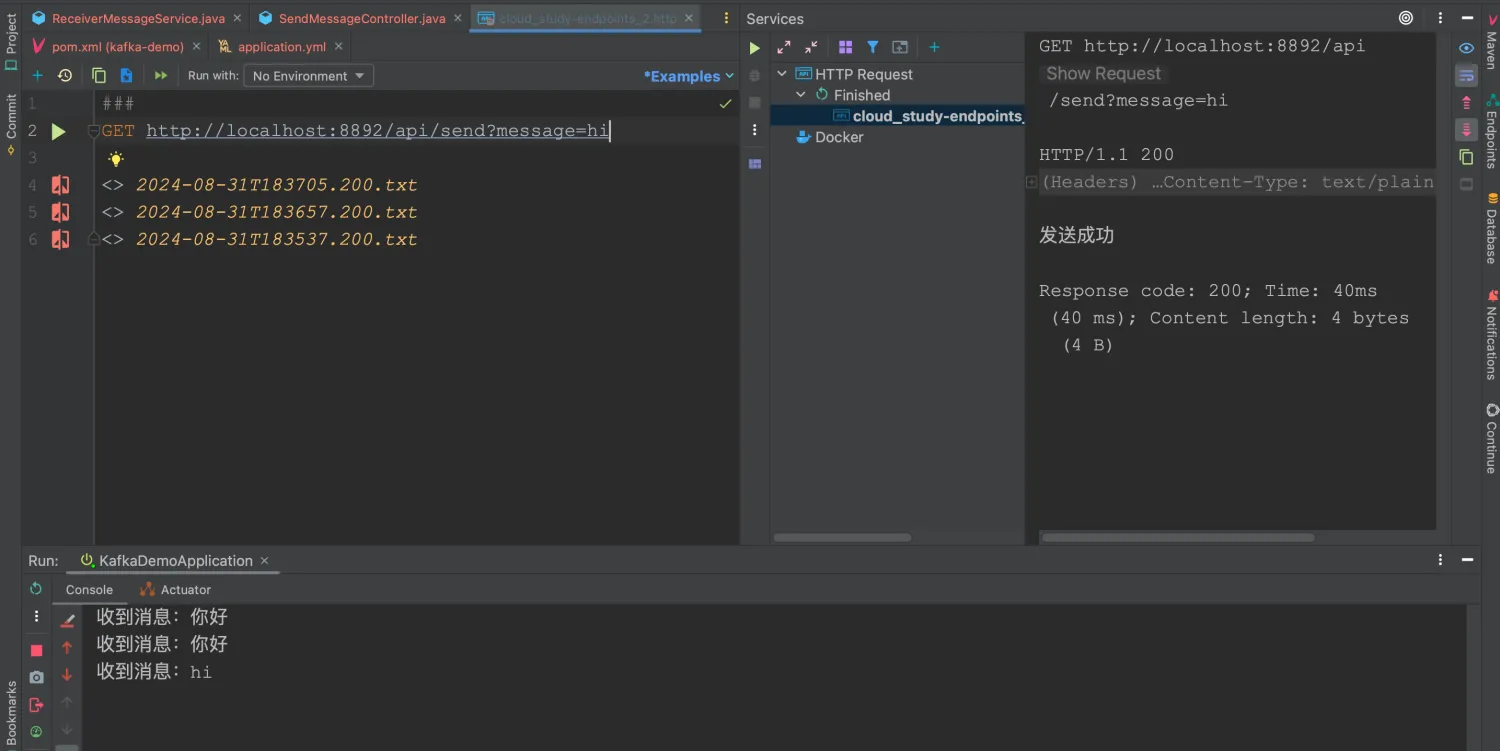
Task: Expand all nodes in the Services tree
Action: [x=784, y=47]
